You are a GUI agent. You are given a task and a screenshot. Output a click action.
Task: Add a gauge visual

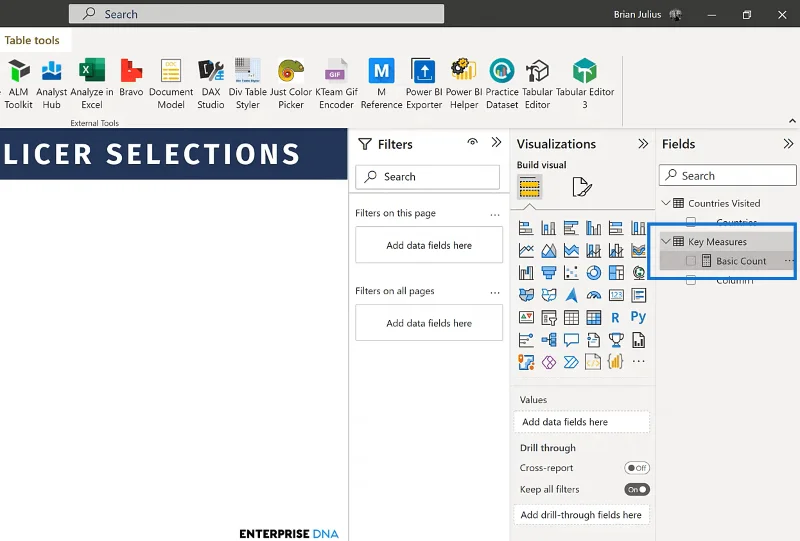pyautogui.click(x=593, y=295)
